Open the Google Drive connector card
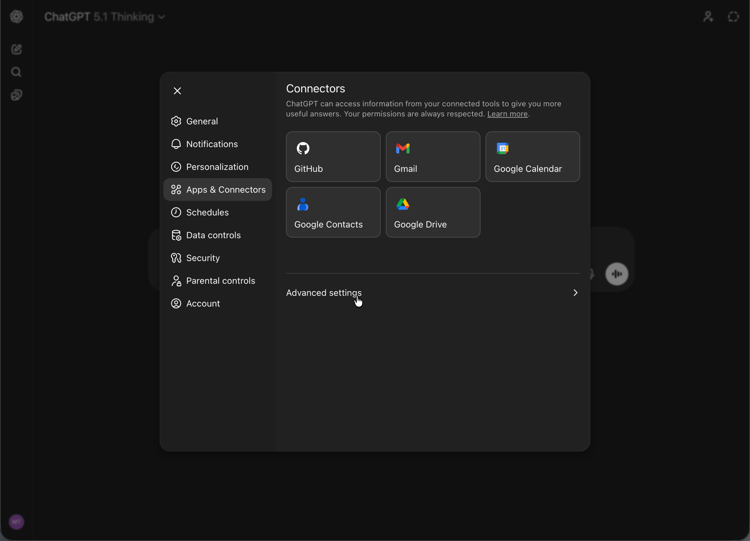 coord(433,212)
